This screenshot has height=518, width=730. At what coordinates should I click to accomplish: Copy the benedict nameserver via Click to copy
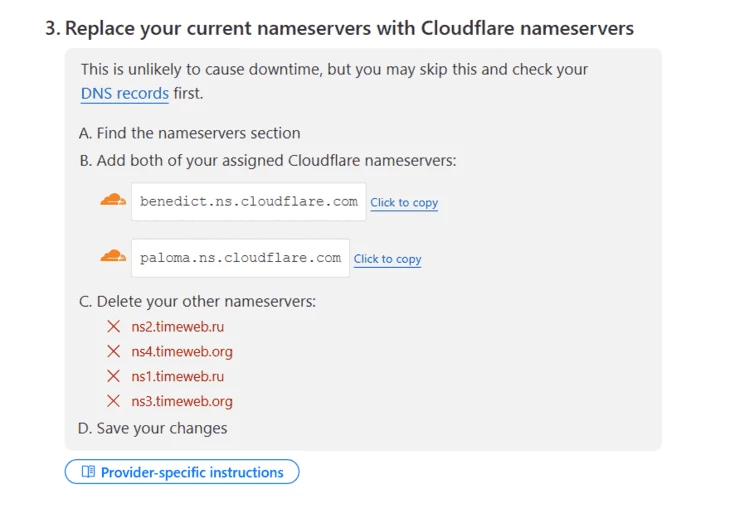click(404, 203)
